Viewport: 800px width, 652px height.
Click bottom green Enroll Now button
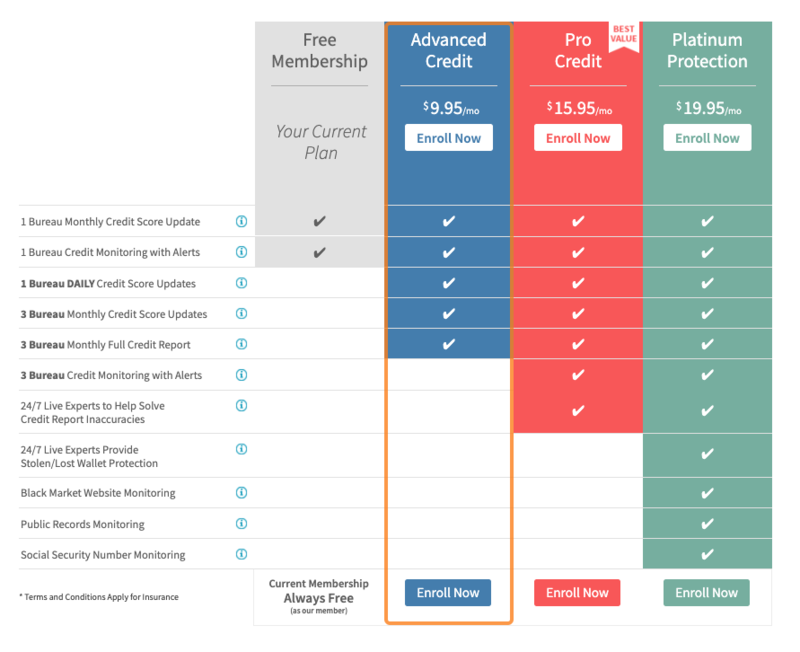pos(706,593)
